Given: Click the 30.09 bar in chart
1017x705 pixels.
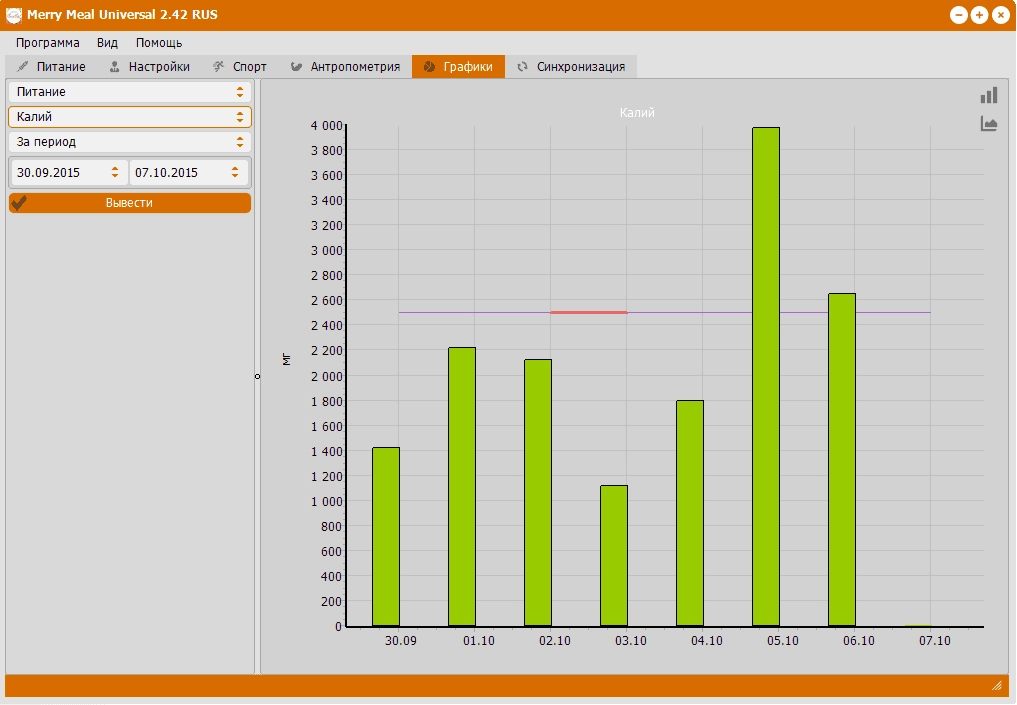Looking at the screenshot, I should tap(386, 537).
